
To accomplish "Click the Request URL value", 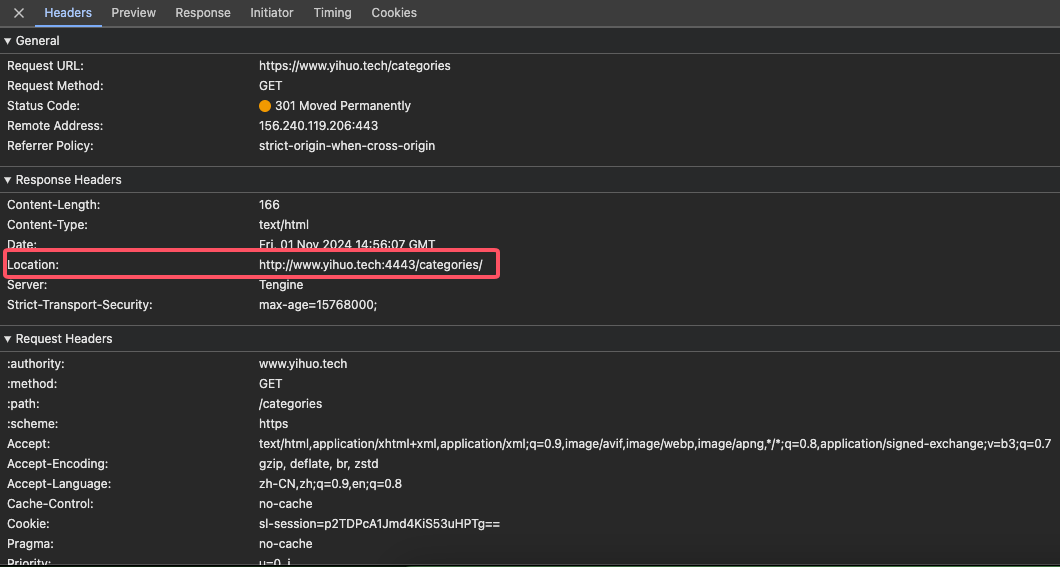I will [x=354, y=66].
